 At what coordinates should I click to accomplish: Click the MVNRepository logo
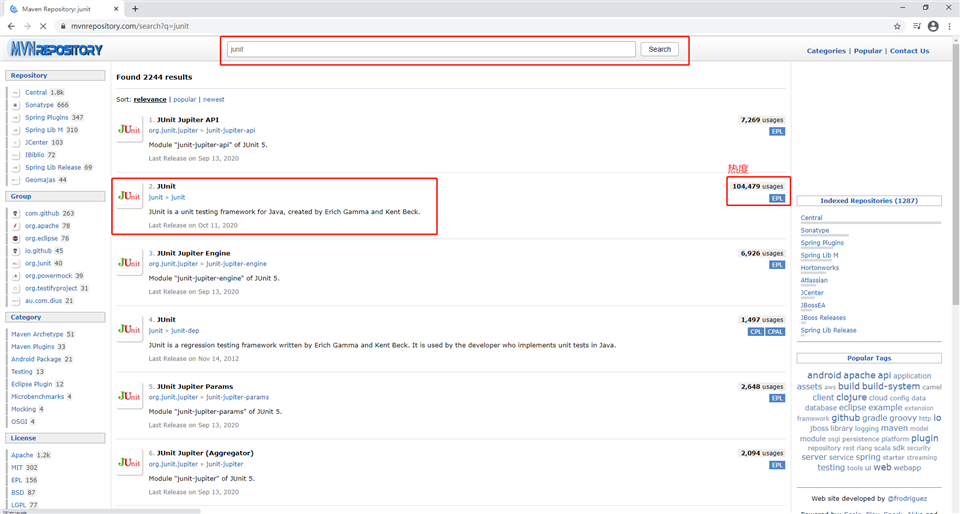pos(56,50)
